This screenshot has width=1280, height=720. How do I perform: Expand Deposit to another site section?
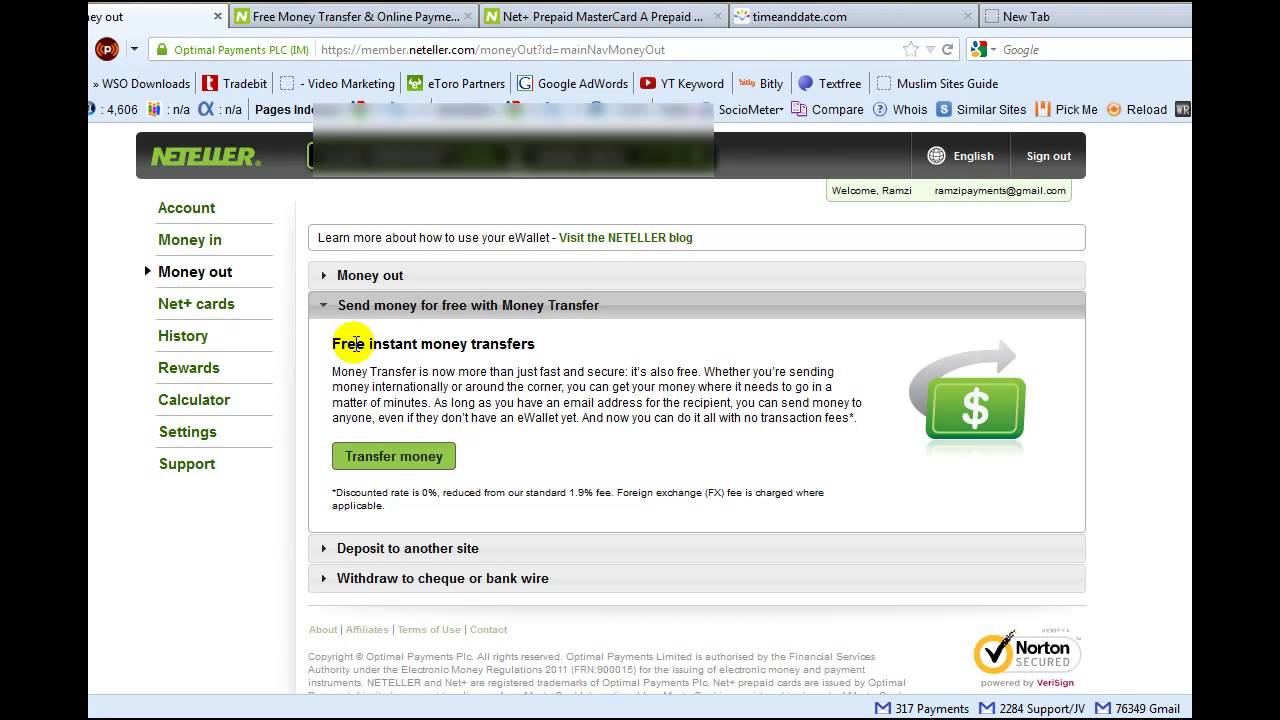[696, 548]
